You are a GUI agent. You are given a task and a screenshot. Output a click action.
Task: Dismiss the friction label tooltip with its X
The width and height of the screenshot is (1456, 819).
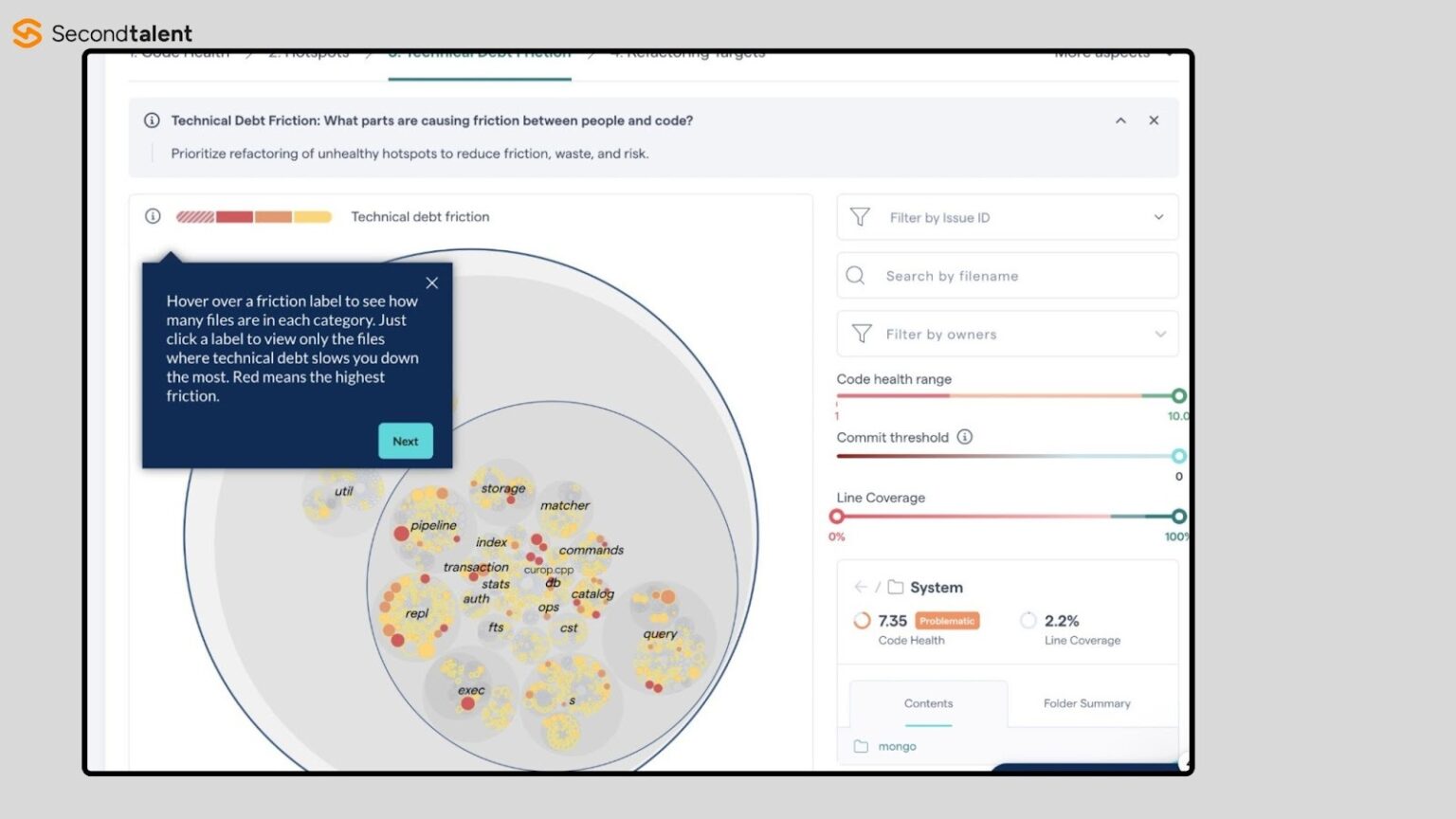(431, 282)
